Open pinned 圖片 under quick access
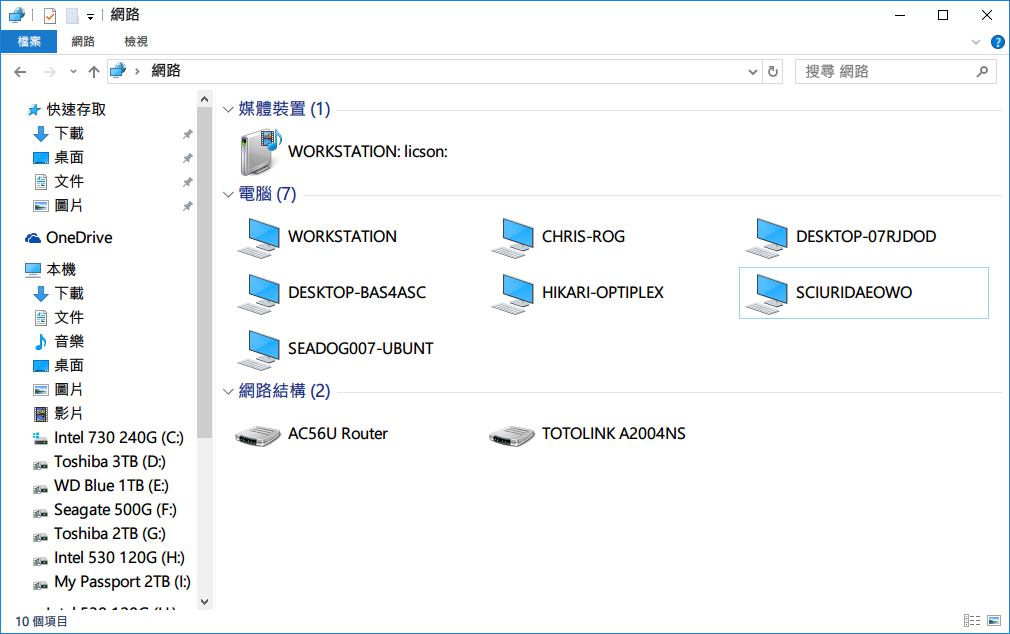Screen dimensions: 1010x634 point(58,206)
